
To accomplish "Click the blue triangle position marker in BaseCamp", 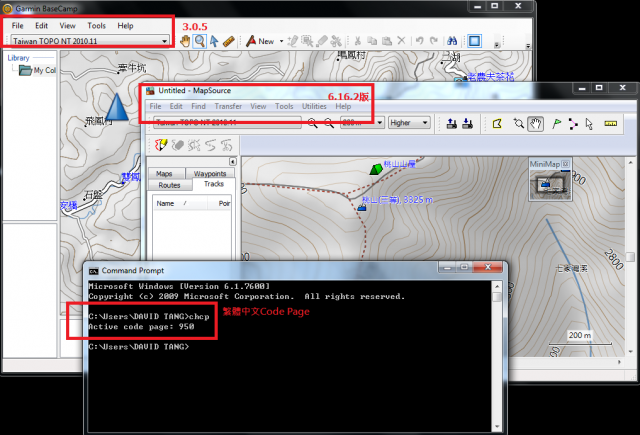I will 117,107.
